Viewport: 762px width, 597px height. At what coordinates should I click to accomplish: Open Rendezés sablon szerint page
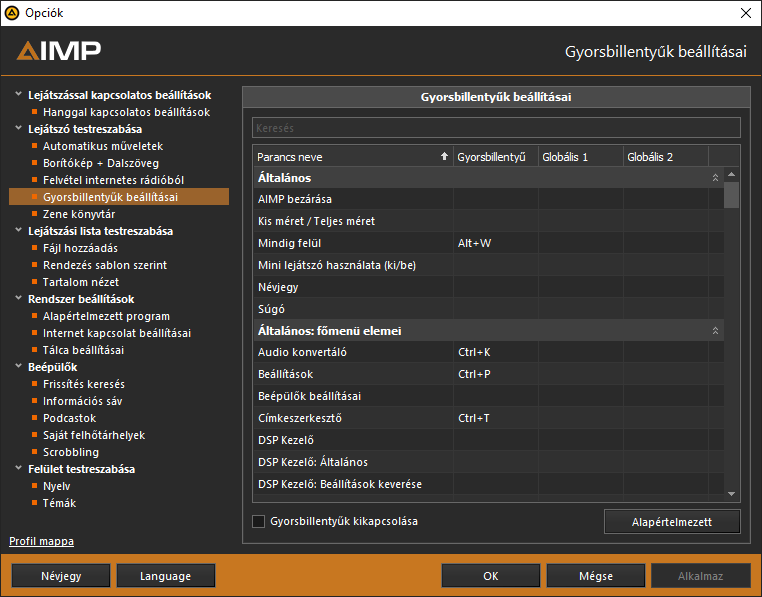tap(105, 265)
